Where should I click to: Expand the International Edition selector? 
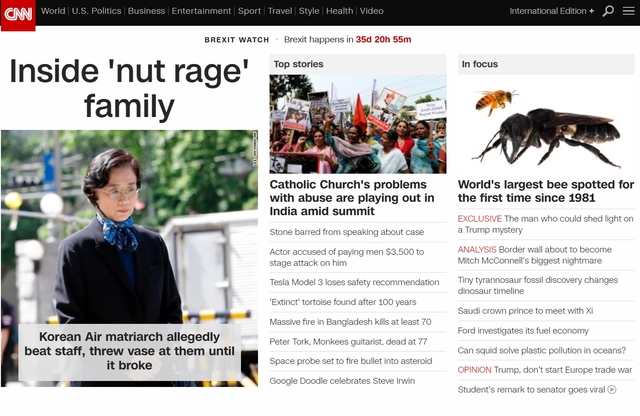point(551,11)
